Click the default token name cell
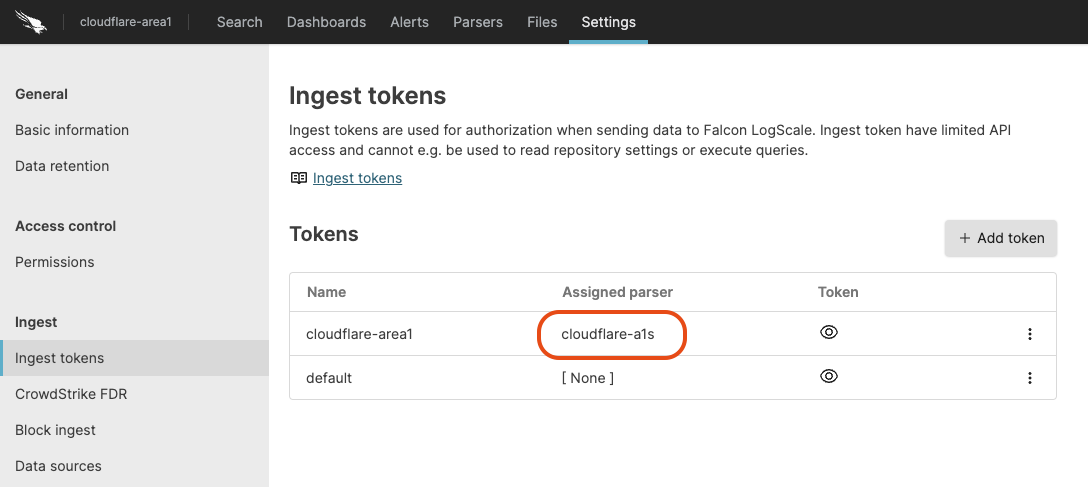This screenshot has height=487, width=1088. point(329,378)
